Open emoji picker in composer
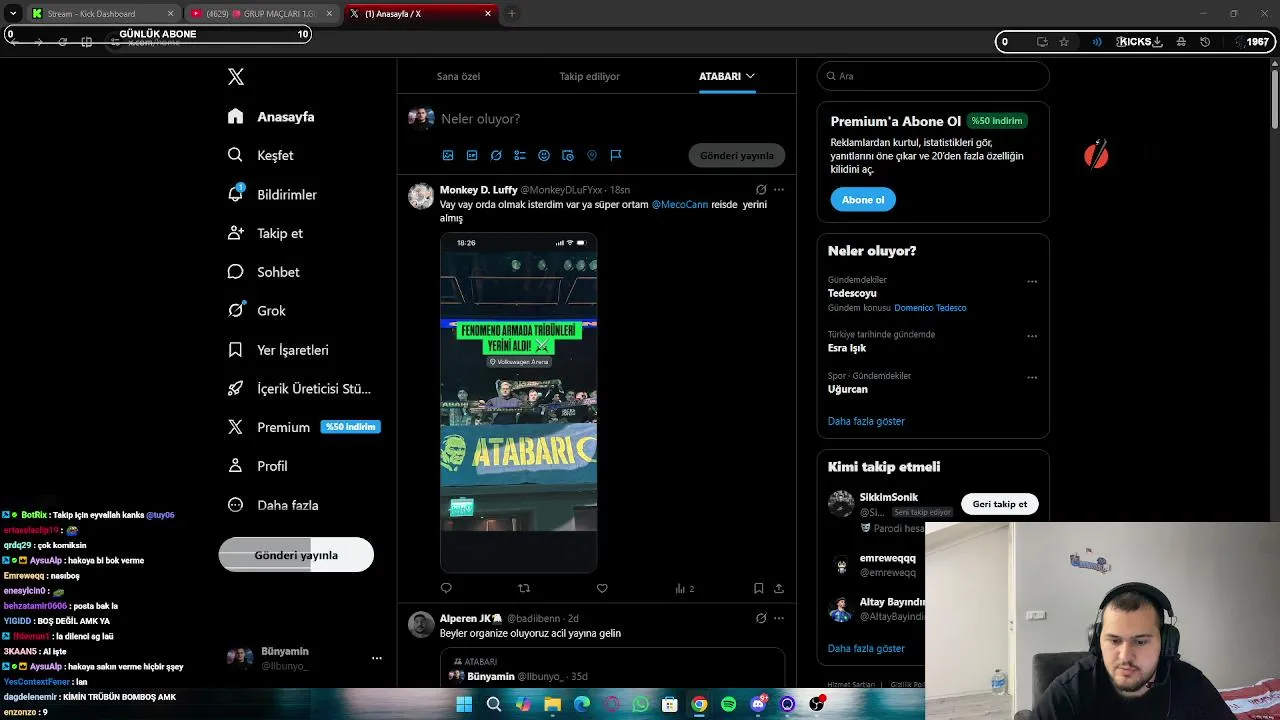The image size is (1280, 720). pos(544,155)
